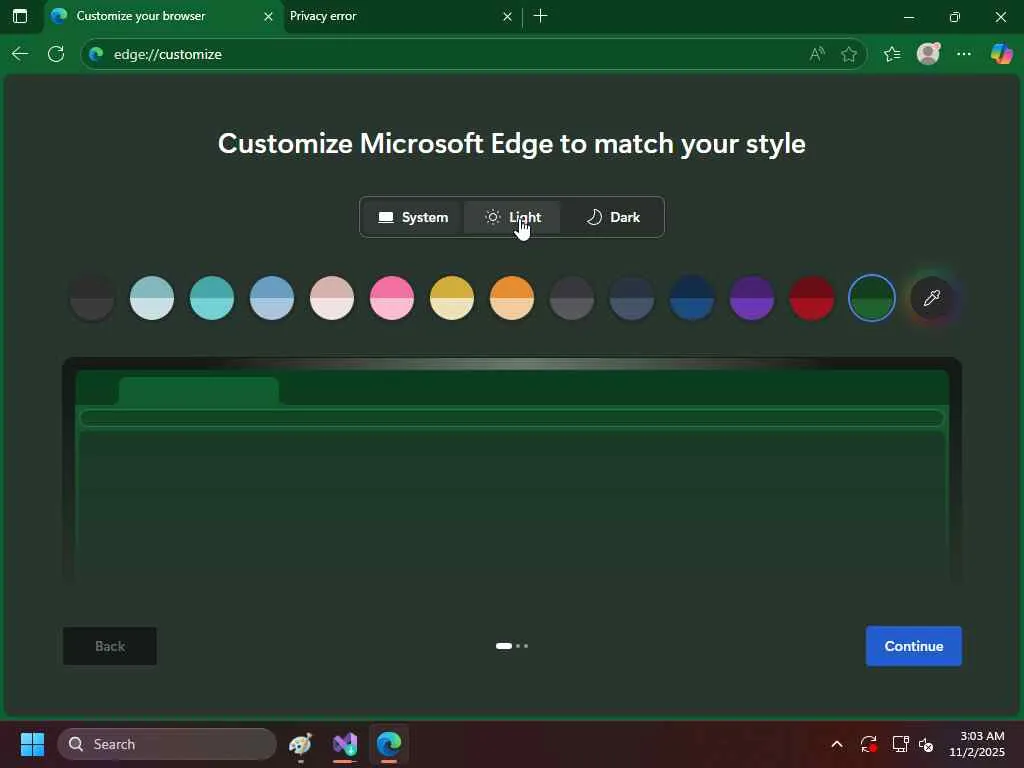Image resolution: width=1024 pixels, height=768 pixels.
Task: Pick the hot pink color swatch
Action: coord(392,298)
